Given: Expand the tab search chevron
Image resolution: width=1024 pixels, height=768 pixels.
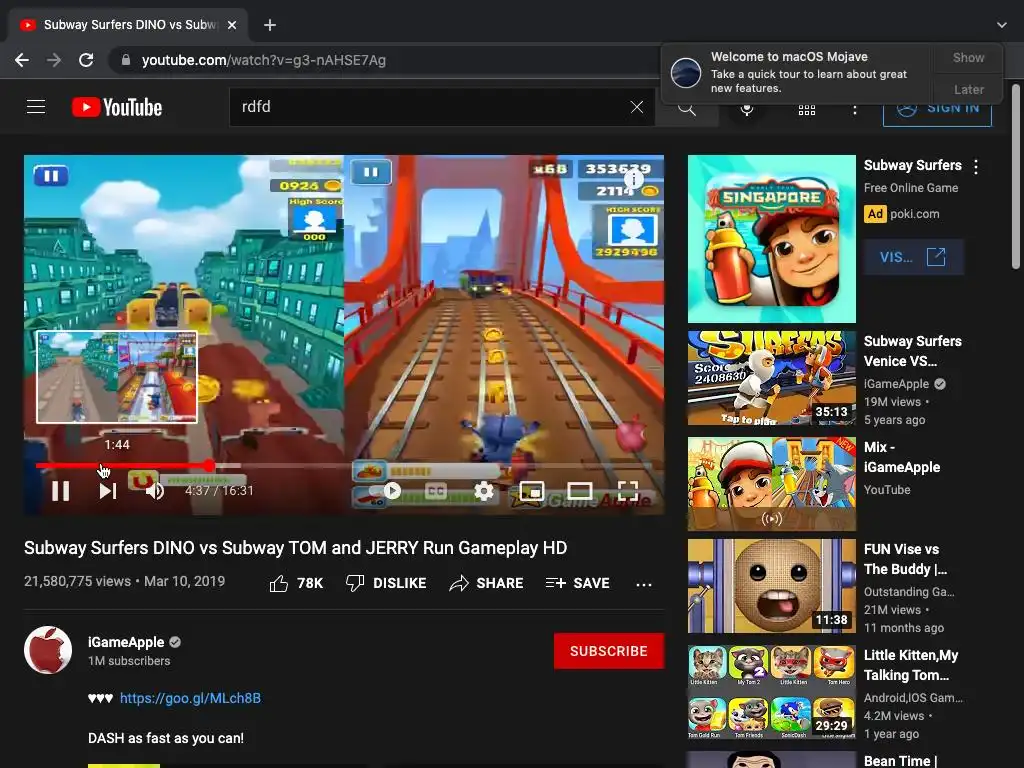Looking at the screenshot, I should click(1002, 25).
